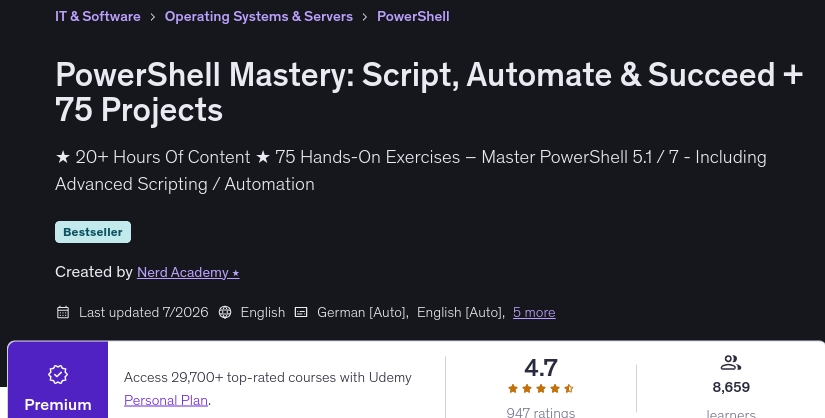Image resolution: width=825 pixels, height=418 pixels.
Task: Click the Bestseller badge
Action: pos(93,232)
